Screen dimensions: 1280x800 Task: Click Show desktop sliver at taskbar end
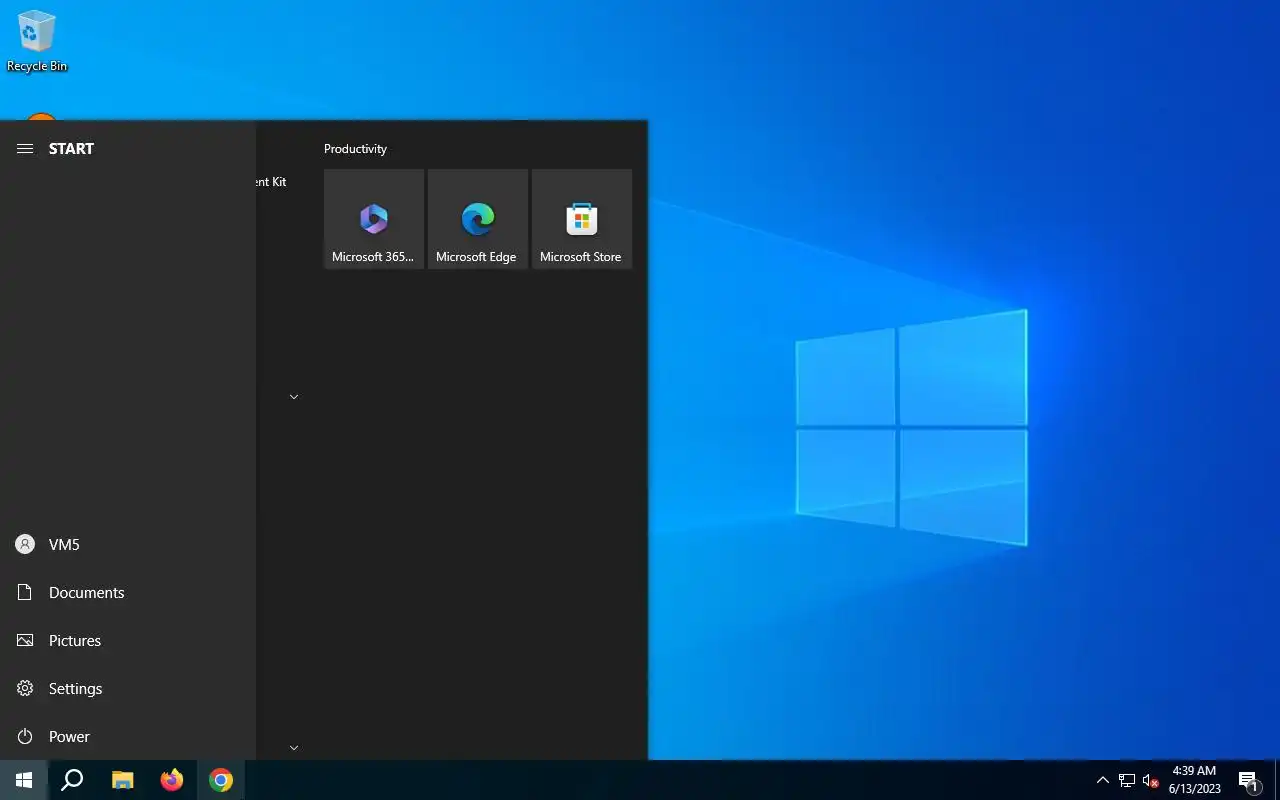[x=1277, y=780]
